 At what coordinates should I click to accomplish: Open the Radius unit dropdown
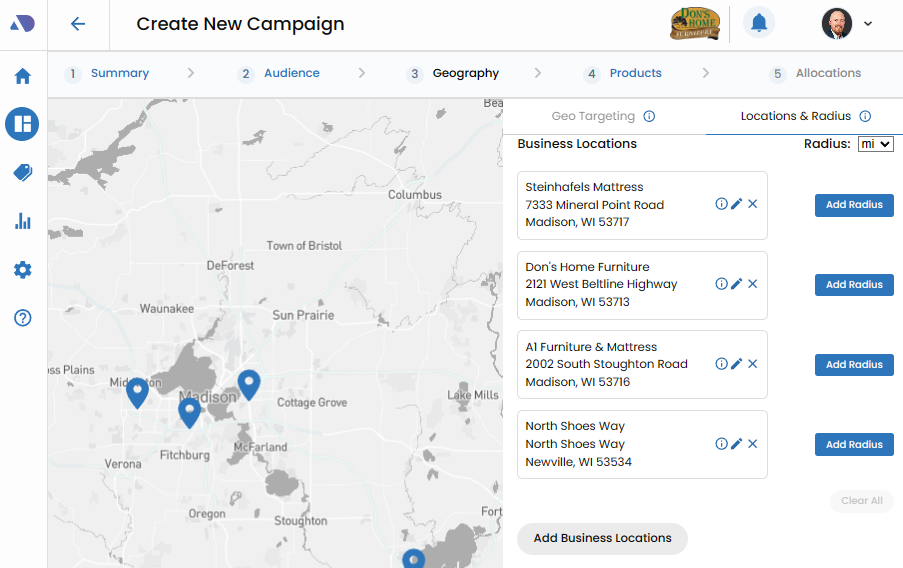click(875, 144)
